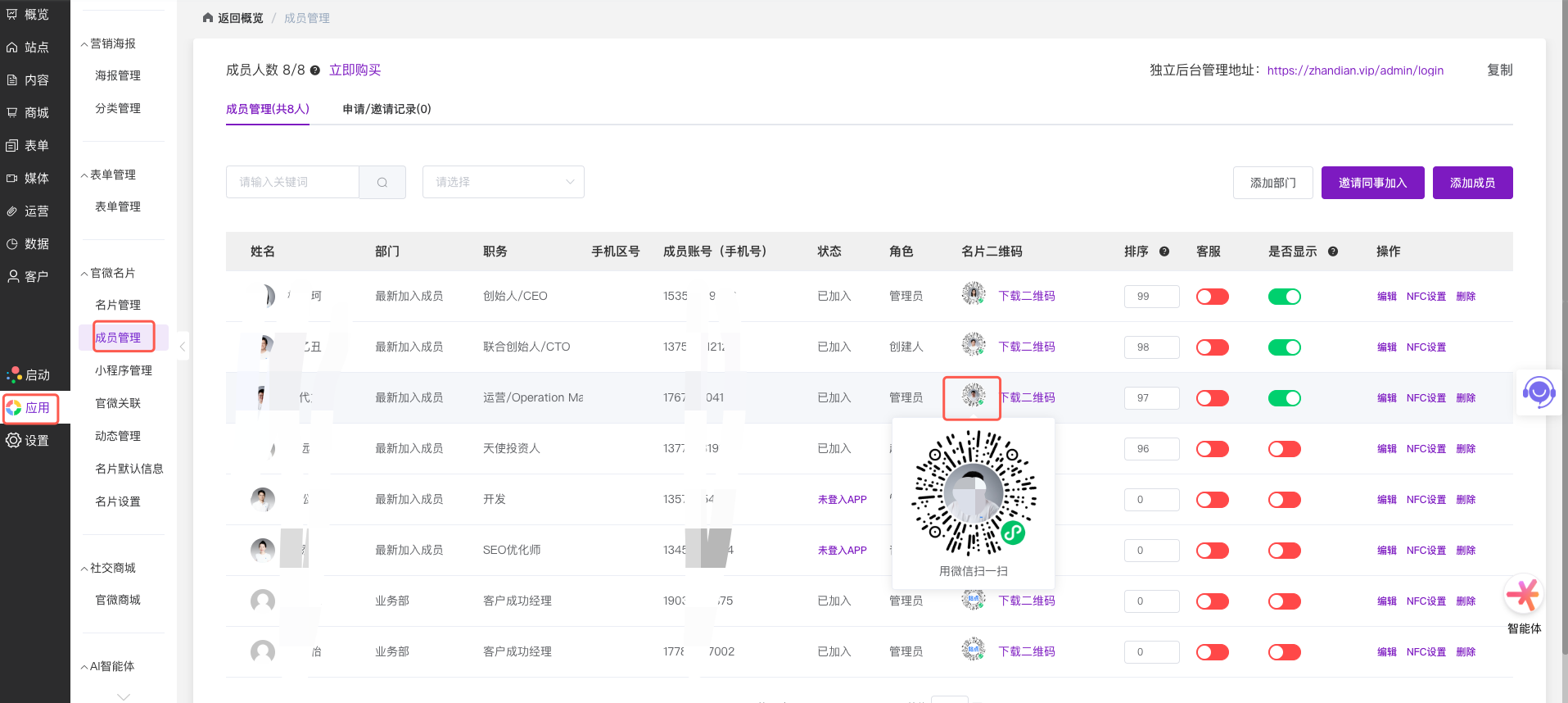Click the help icon beside 成员人数 8/8
This screenshot has height=703, width=1568.
[315, 70]
